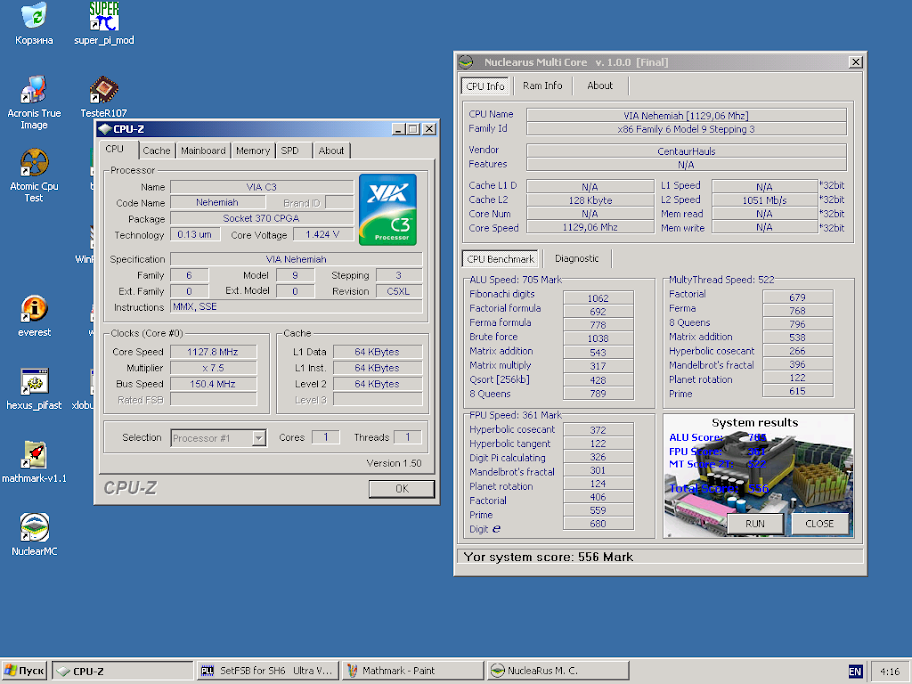This screenshot has height=684, width=912.
Task: Click the CPU-Z Name field showing VIA C3
Action: [x=262, y=187]
